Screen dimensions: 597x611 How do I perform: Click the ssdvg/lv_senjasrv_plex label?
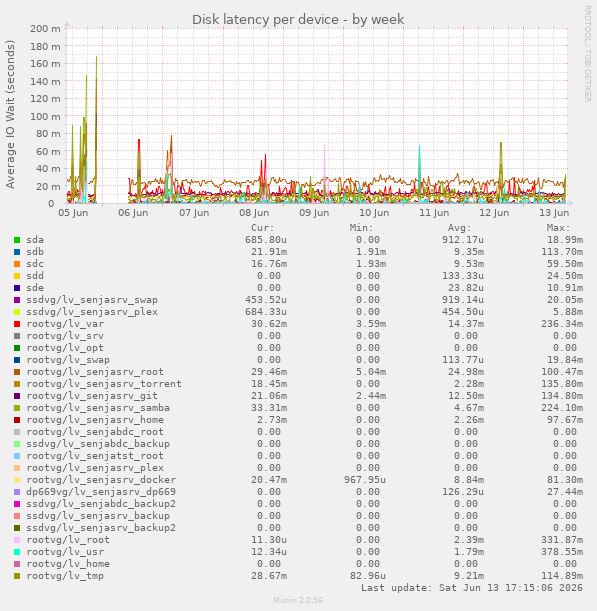(x=92, y=312)
